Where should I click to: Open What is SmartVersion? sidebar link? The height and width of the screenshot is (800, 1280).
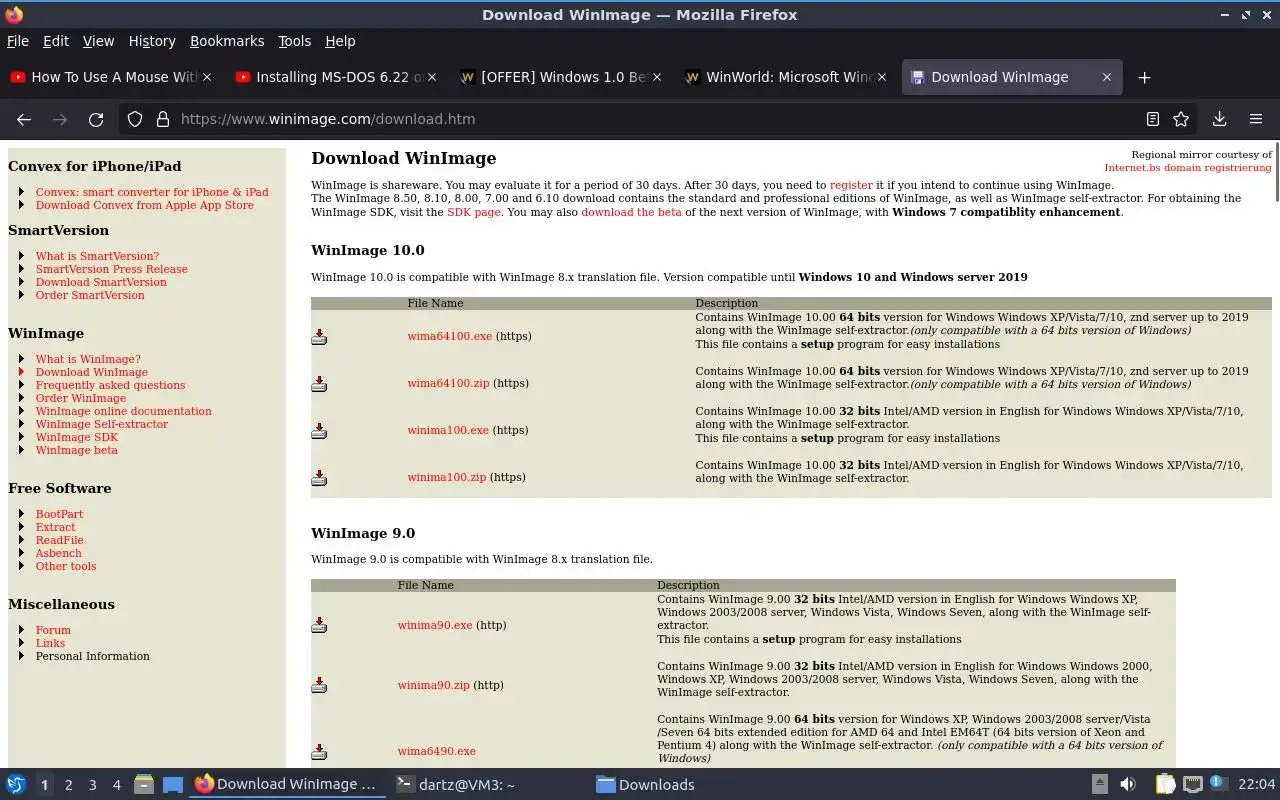pyautogui.click(x=97, y=256)
